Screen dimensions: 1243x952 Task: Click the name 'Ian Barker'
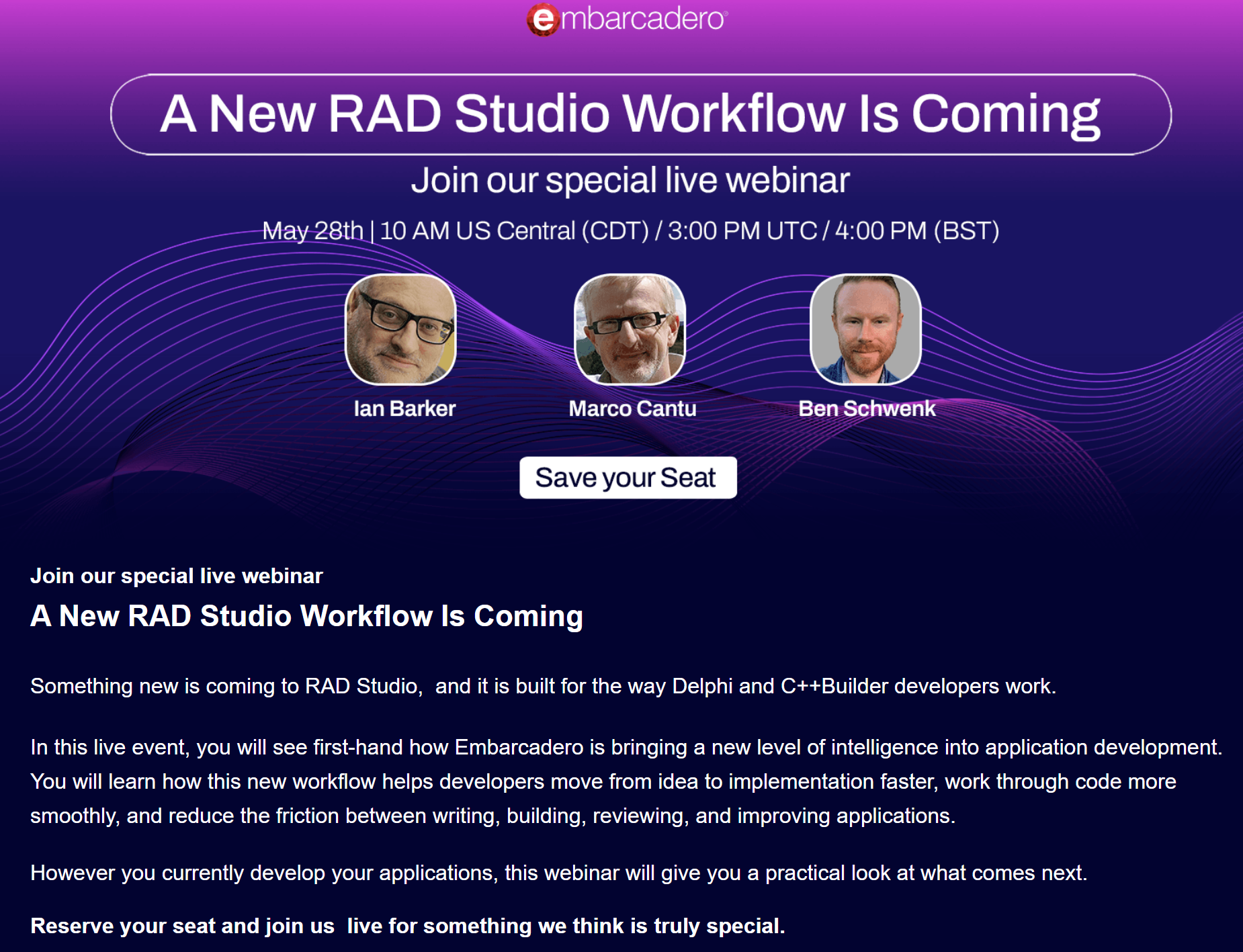[x=404, y=408]
